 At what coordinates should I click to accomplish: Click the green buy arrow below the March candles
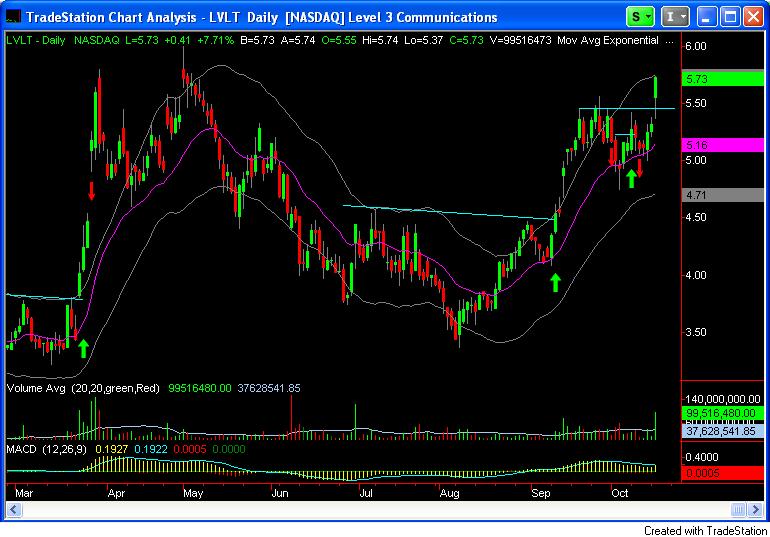83,348
